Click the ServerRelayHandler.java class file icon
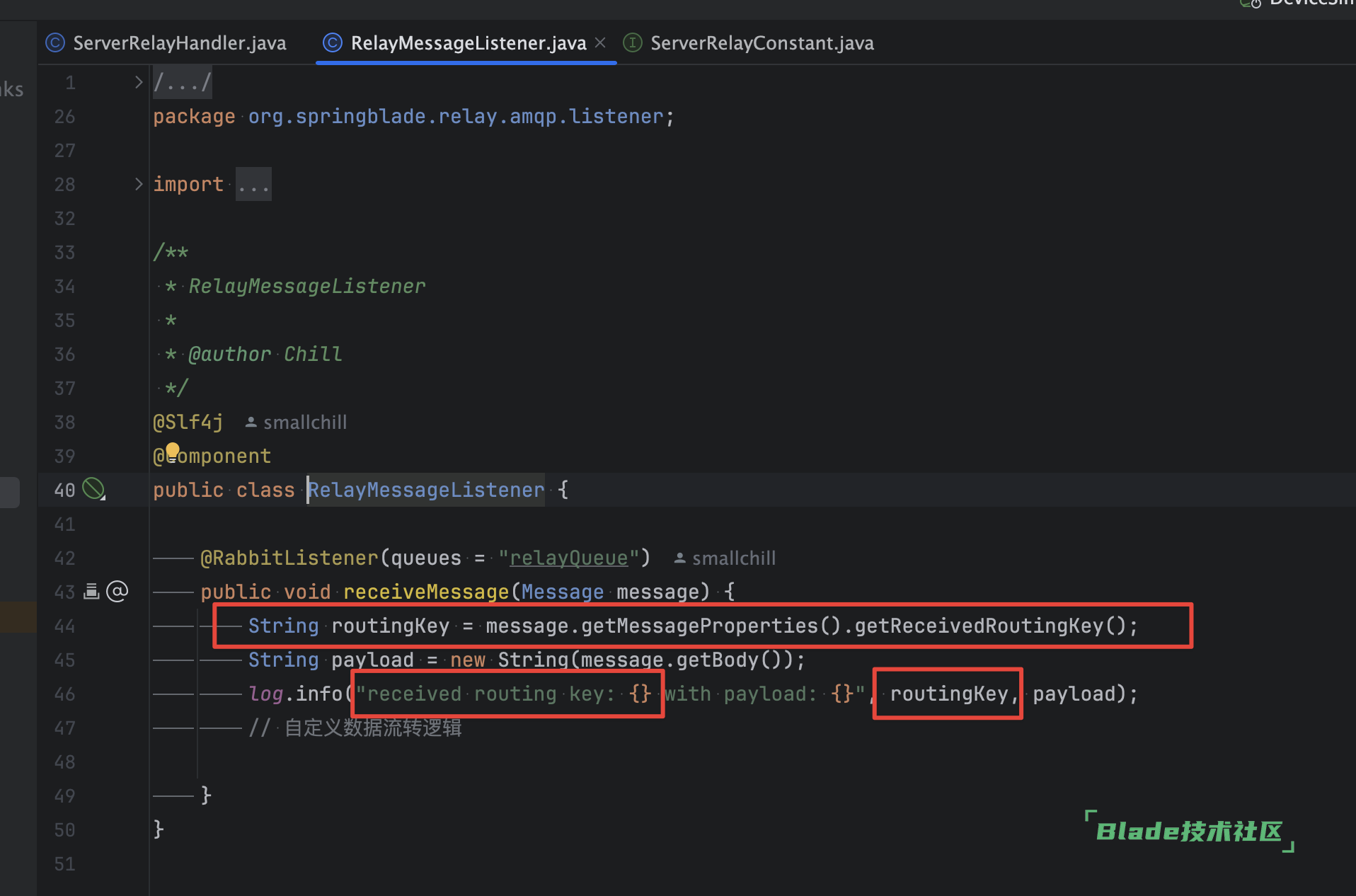Screen dimensions: 1356x896 point(55,43)
